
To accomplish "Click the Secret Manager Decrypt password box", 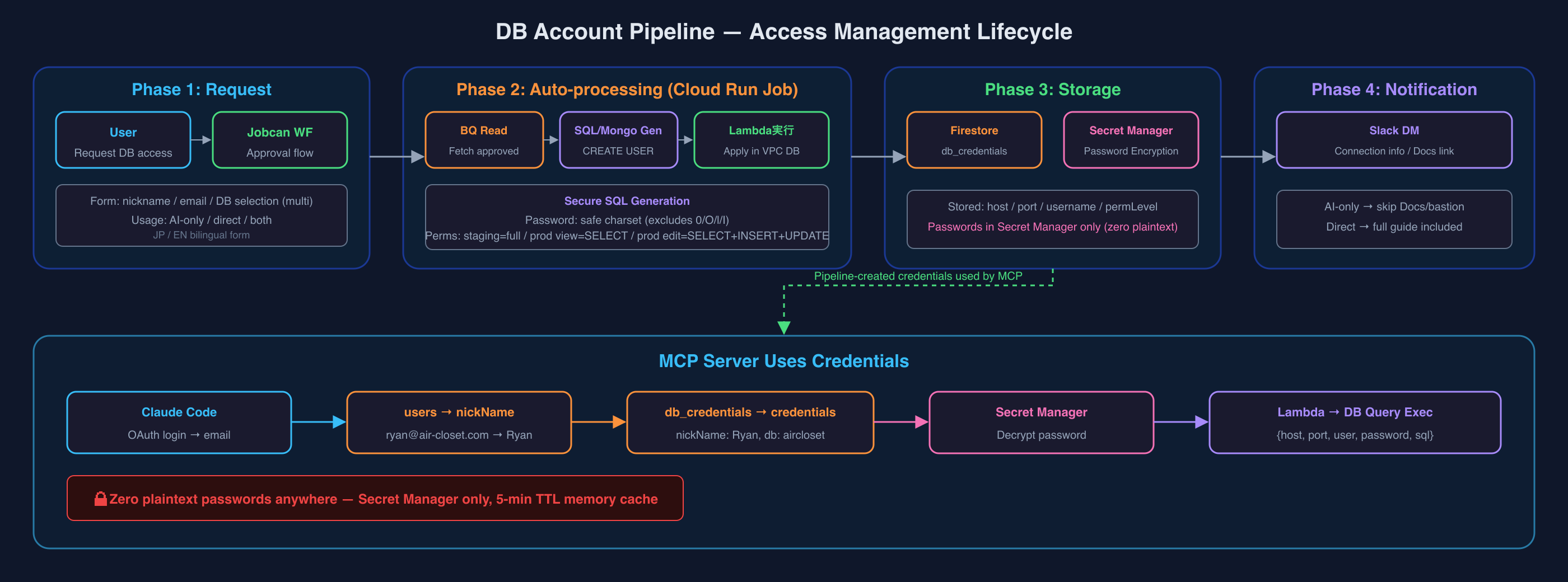I will pyautogui.click(x=1042, y=423).
